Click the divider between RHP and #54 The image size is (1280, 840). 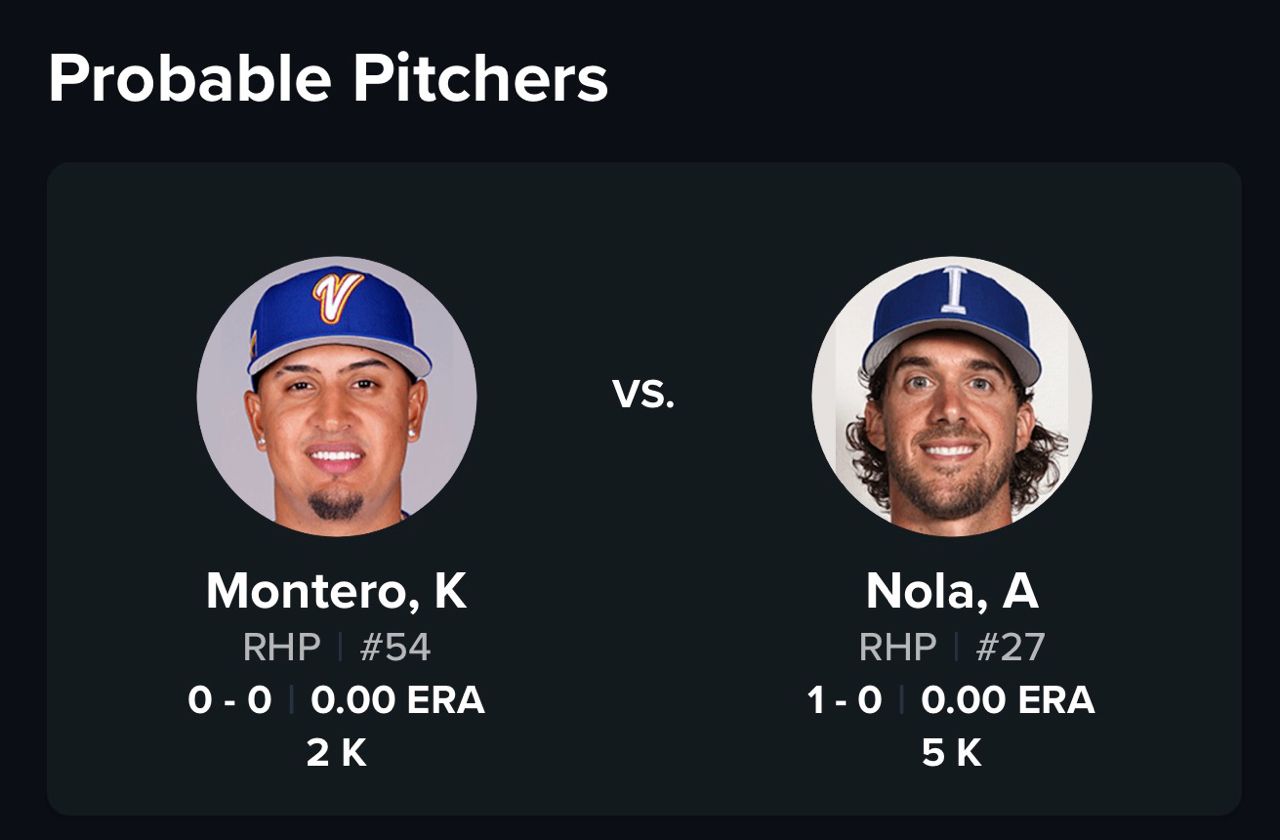tap(340, 648)
